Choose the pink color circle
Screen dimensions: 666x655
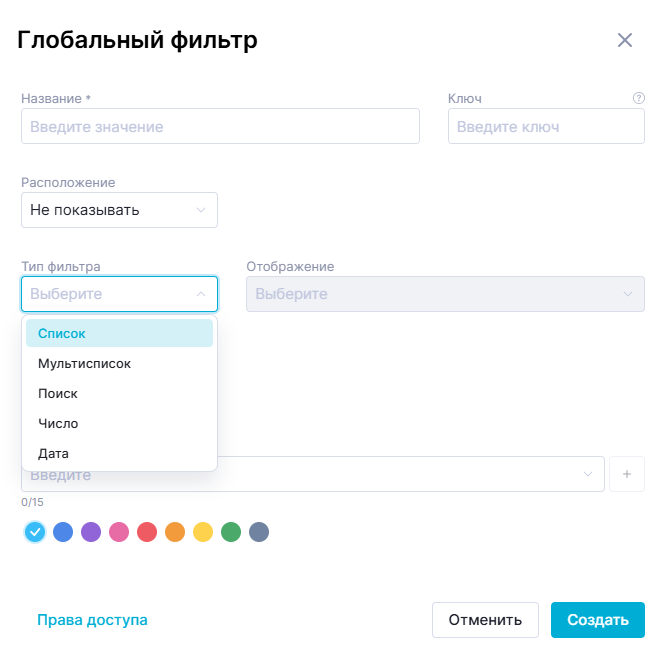tap(119, 532)
